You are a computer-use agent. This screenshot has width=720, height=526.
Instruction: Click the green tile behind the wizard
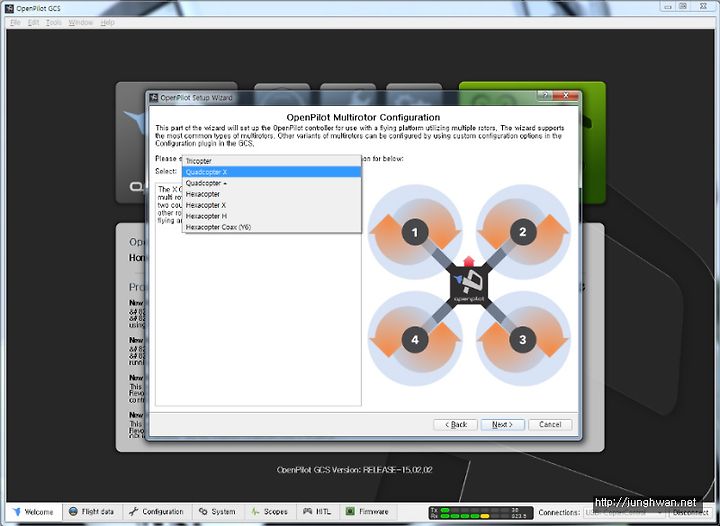point(592,142)
